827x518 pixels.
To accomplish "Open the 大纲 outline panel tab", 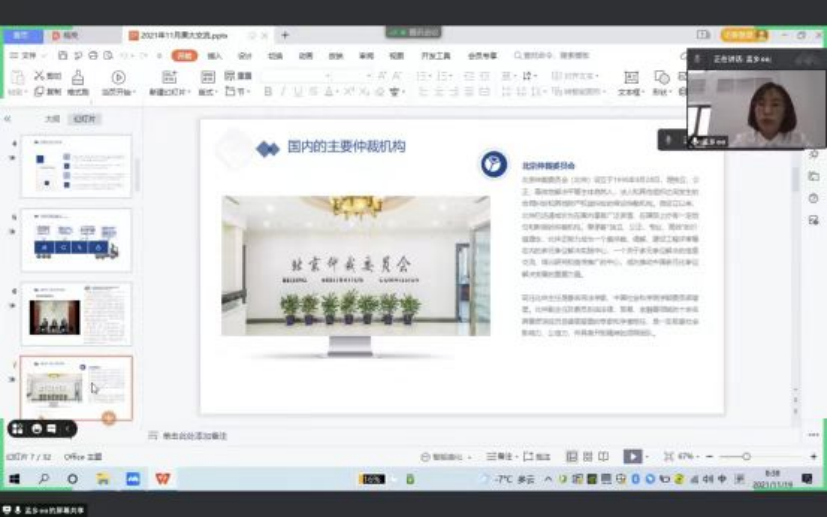I will (52, 118).
